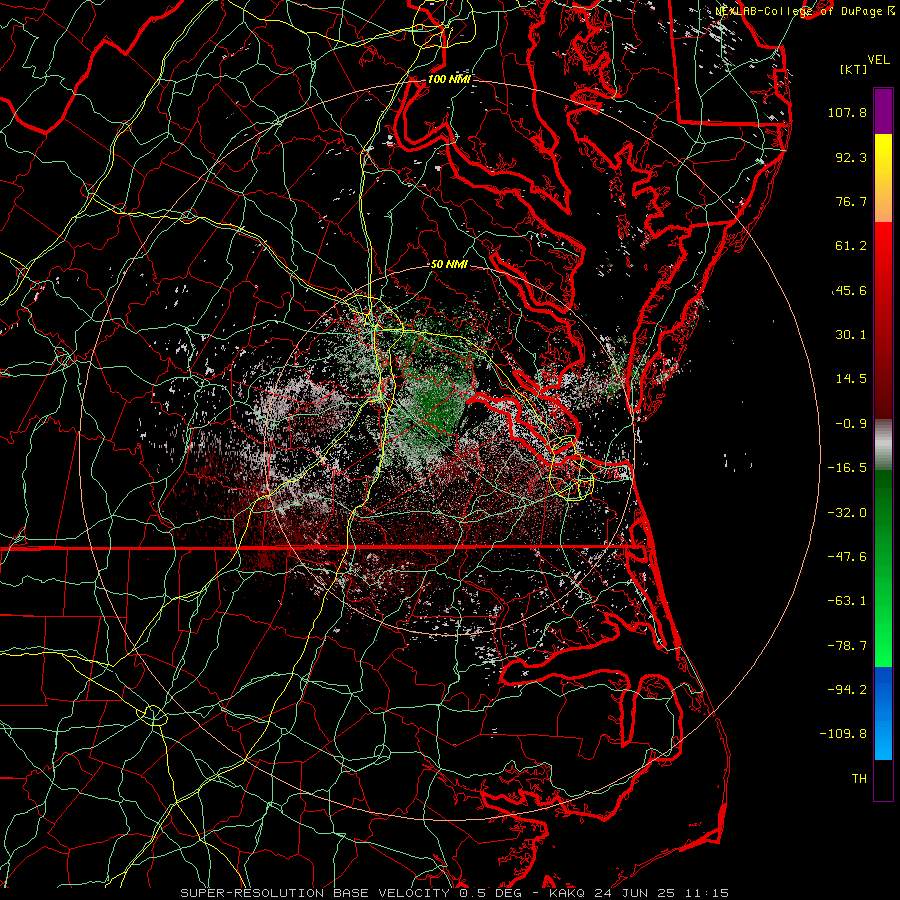
Task: Click the 30.1 velocity scale value
Action: pos(851,335)
